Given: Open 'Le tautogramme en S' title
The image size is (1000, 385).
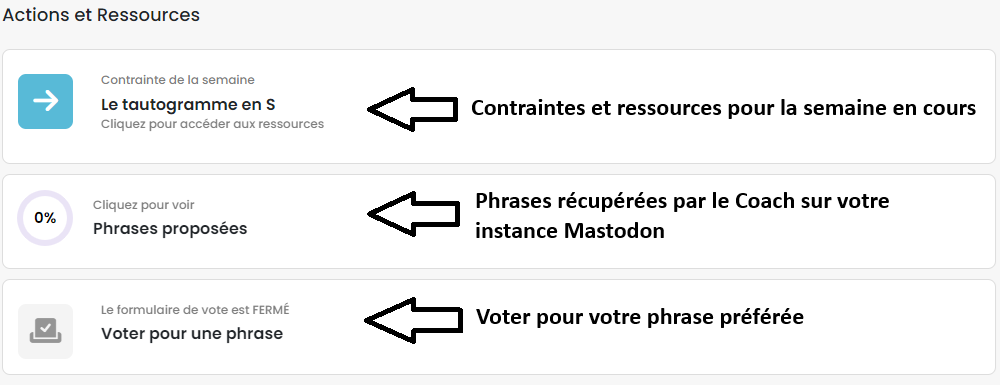Looking at the screenshot, I should tap(188, 104).
